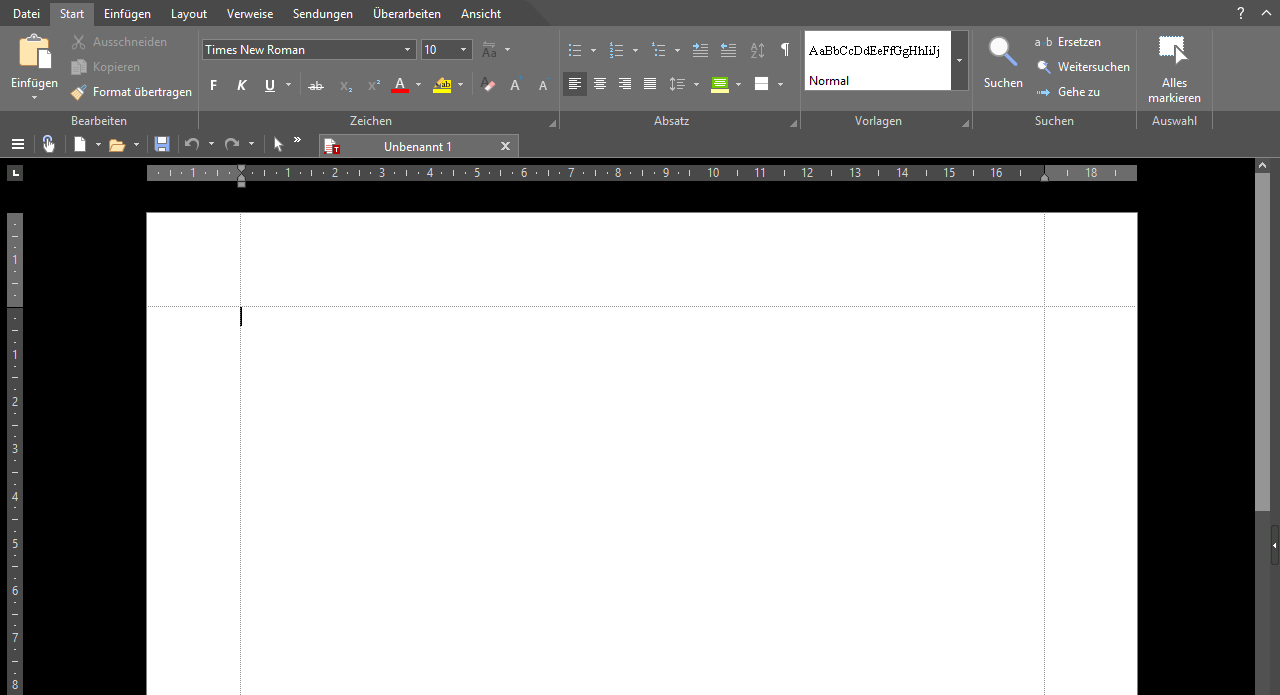Image resolution: width=1280 pixels, height=695 pixels.
Task: Click the save document floppy icon
Action: coord(162,145)
